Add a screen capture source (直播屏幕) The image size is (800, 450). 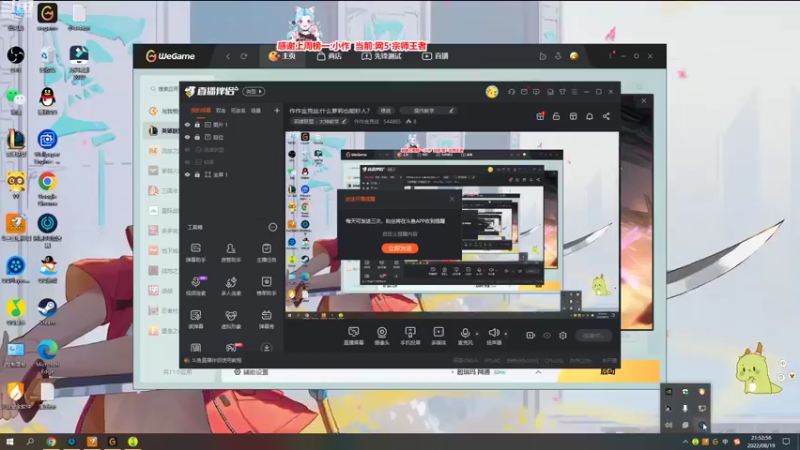(353, 336)
